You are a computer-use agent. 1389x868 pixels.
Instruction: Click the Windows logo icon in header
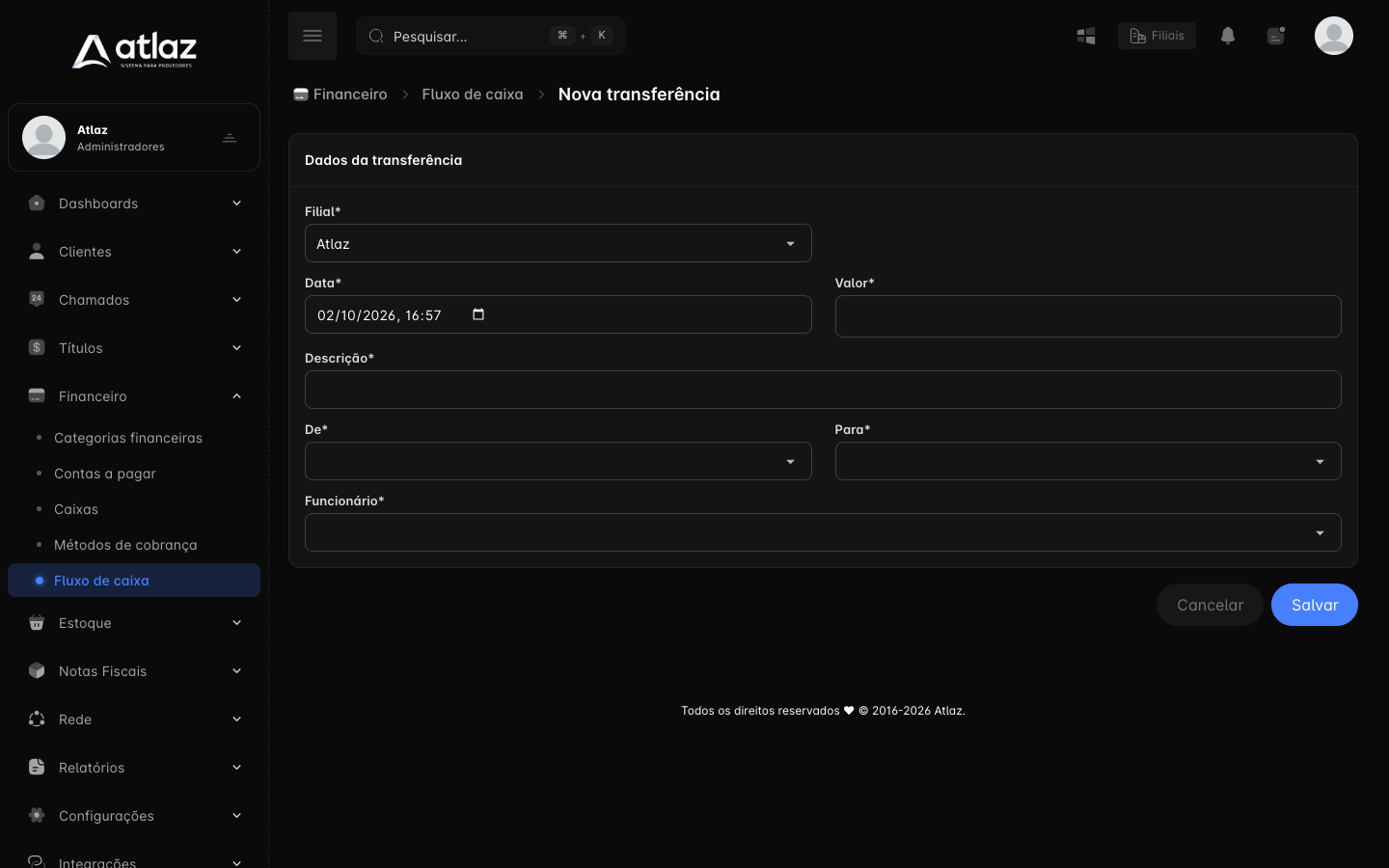tap(1086, 36)
